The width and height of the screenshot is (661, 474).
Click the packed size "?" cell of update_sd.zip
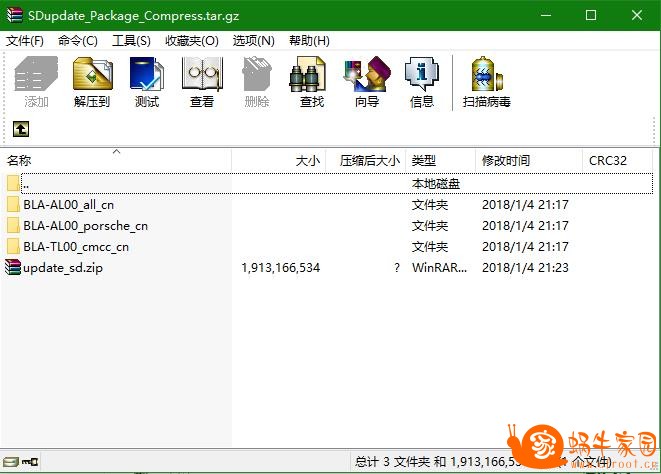(397, 268)
